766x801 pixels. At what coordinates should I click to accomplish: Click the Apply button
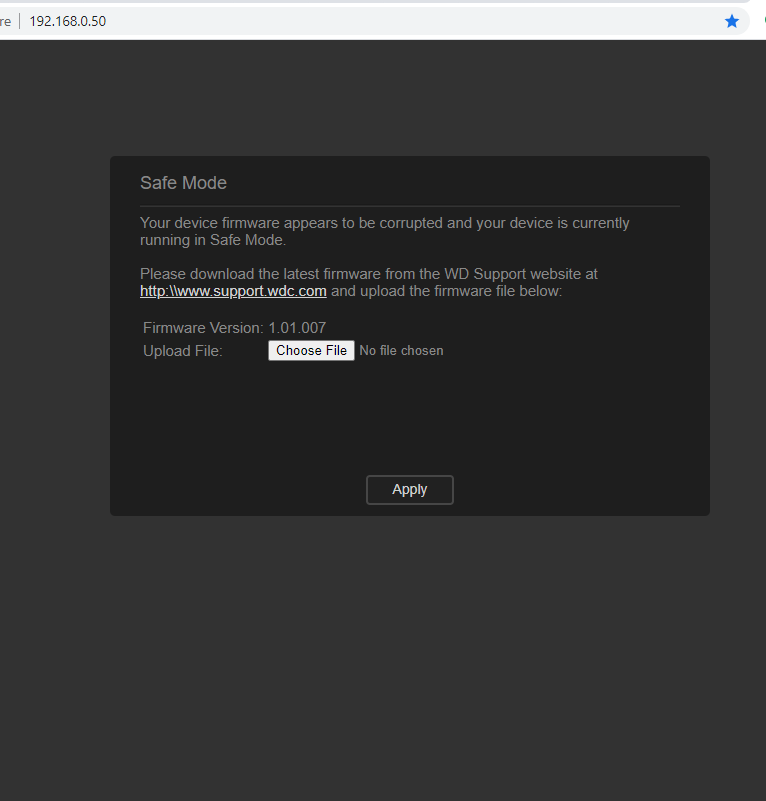pos(410,489)
